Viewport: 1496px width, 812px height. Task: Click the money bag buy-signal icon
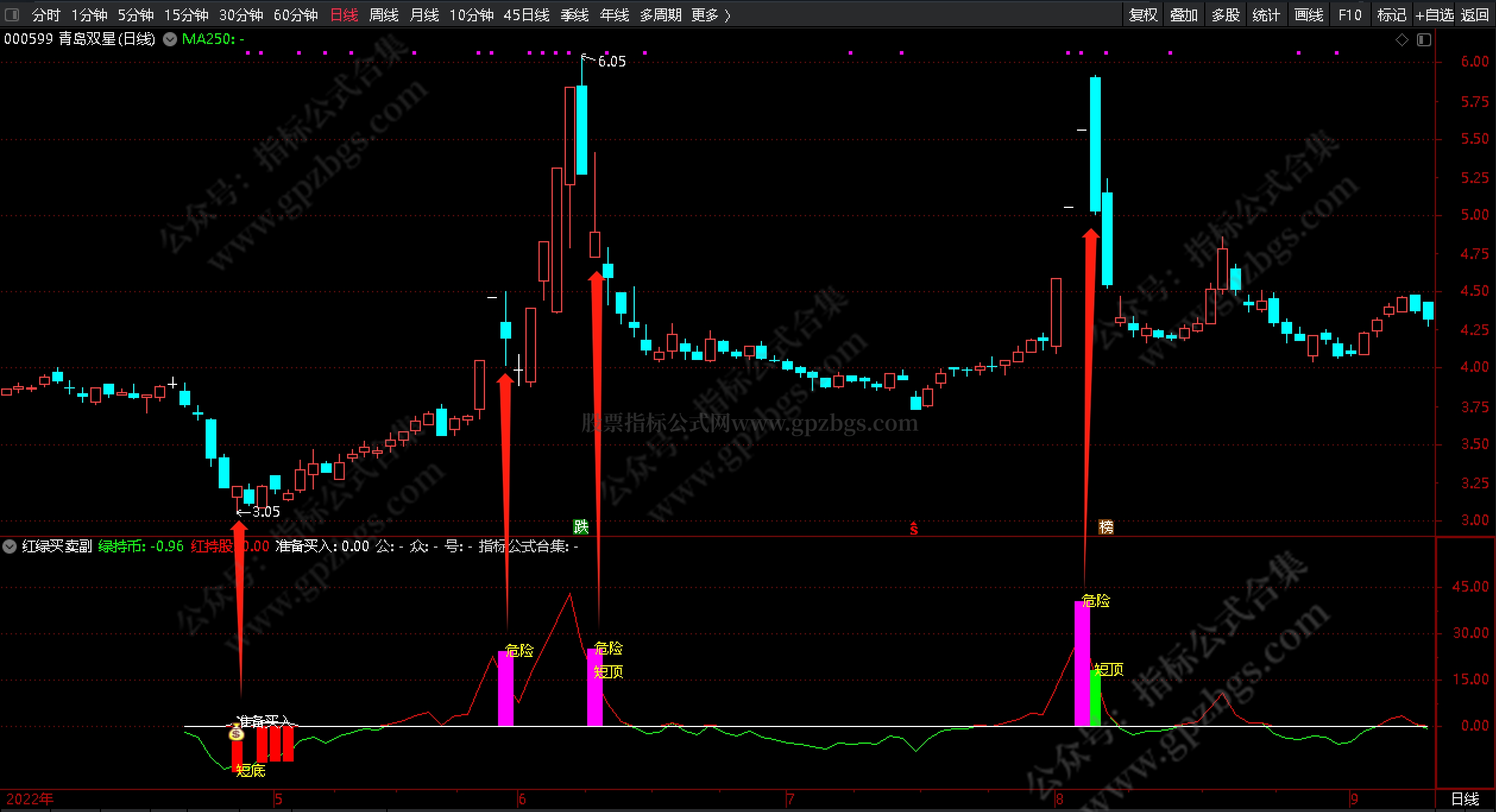point(237,734)
